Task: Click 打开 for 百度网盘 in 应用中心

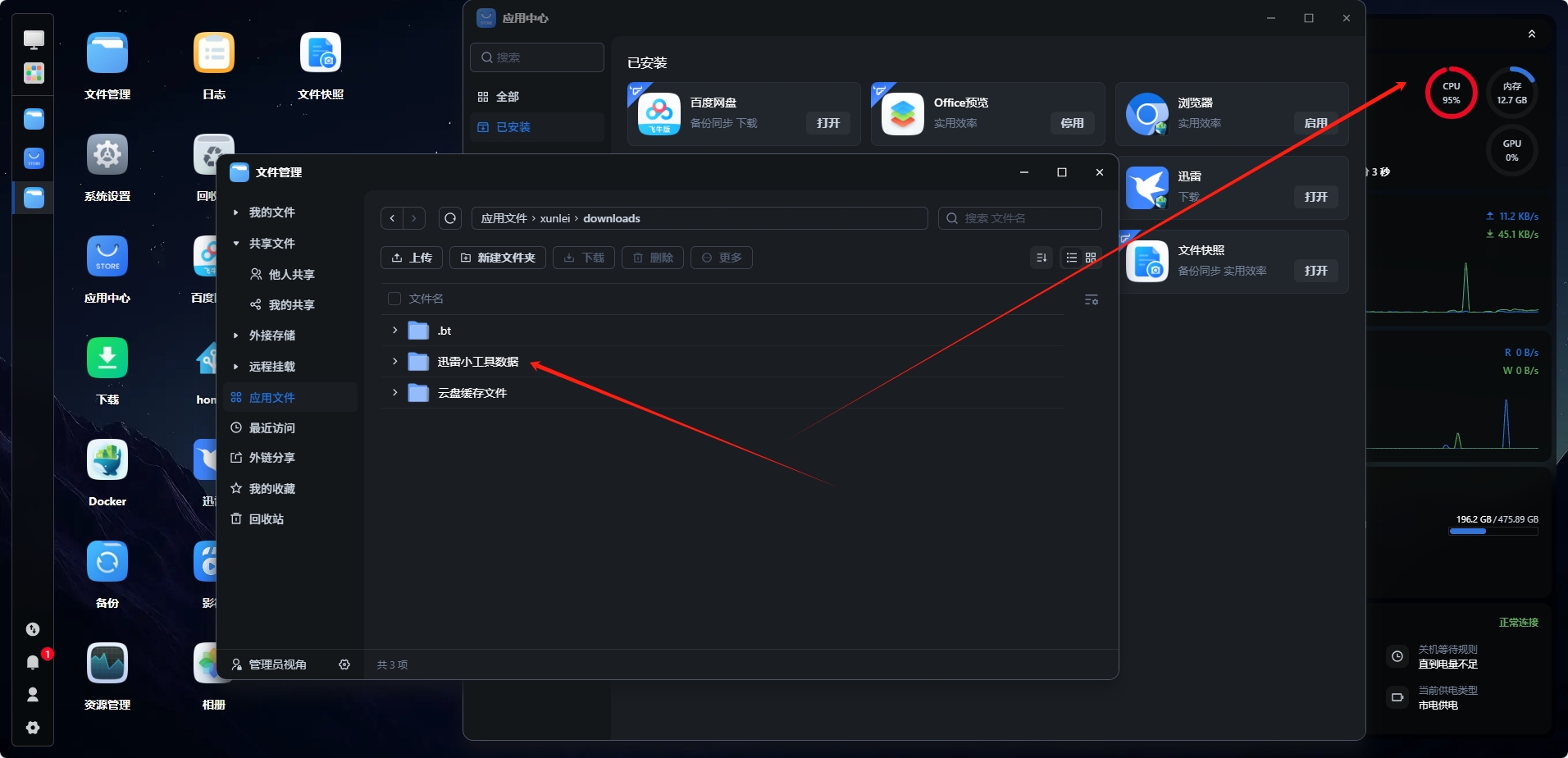Action: [828, 123]
